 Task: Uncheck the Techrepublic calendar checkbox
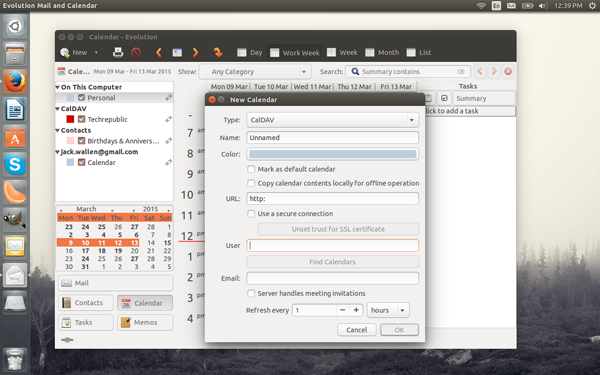coord(82,119)
